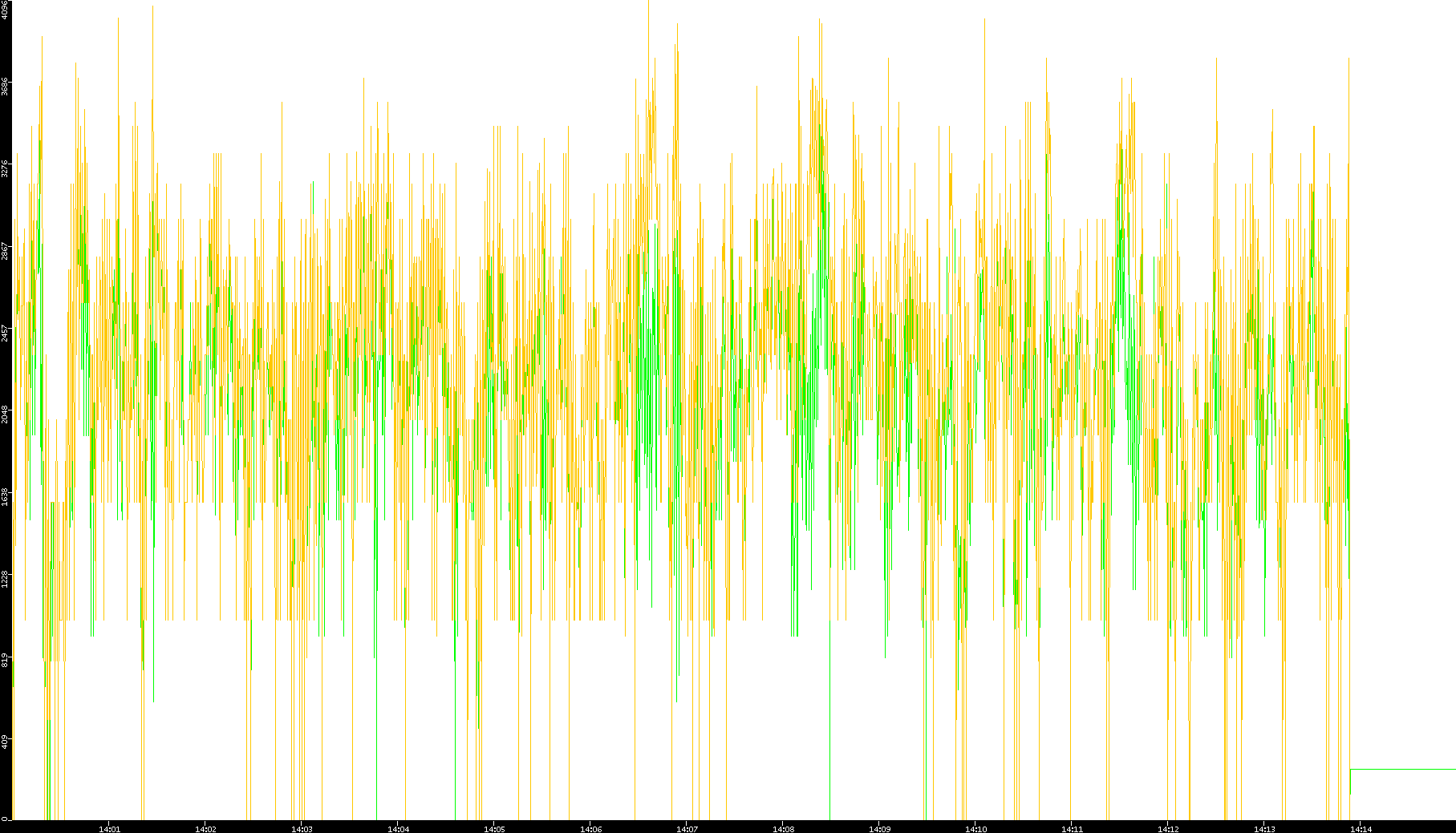Click the 14:09 time axis label
This screenshot has width=1456, height=833.
coord(880,829)
